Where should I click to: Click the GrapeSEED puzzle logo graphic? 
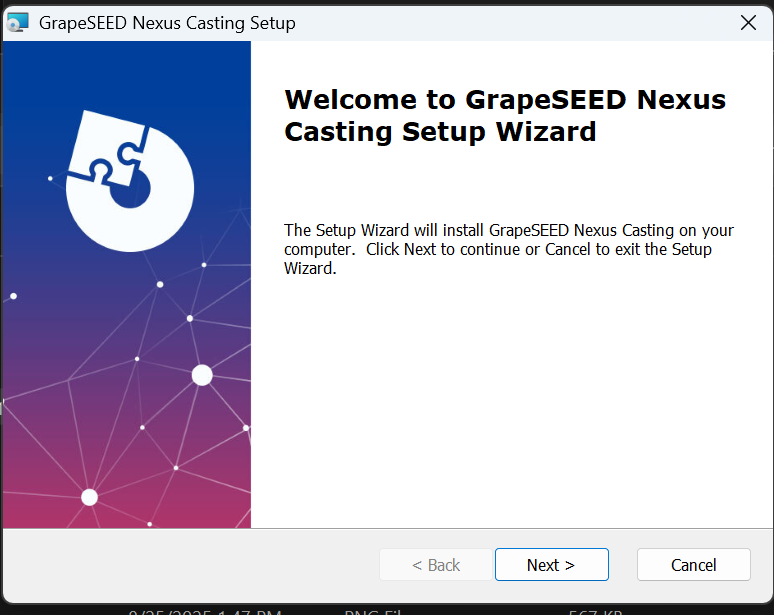130,181
